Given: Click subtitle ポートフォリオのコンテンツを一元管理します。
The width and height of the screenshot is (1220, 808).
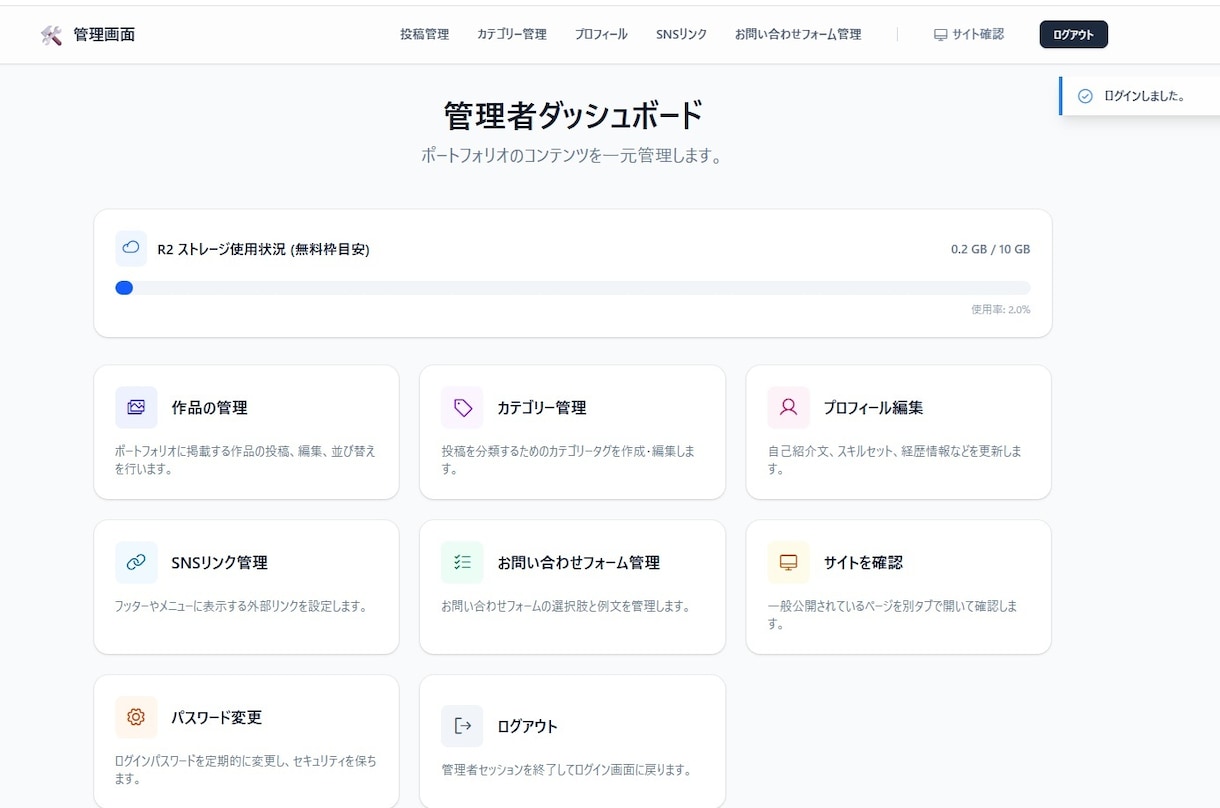Looking at the screenshot, I should pos(571,156).
